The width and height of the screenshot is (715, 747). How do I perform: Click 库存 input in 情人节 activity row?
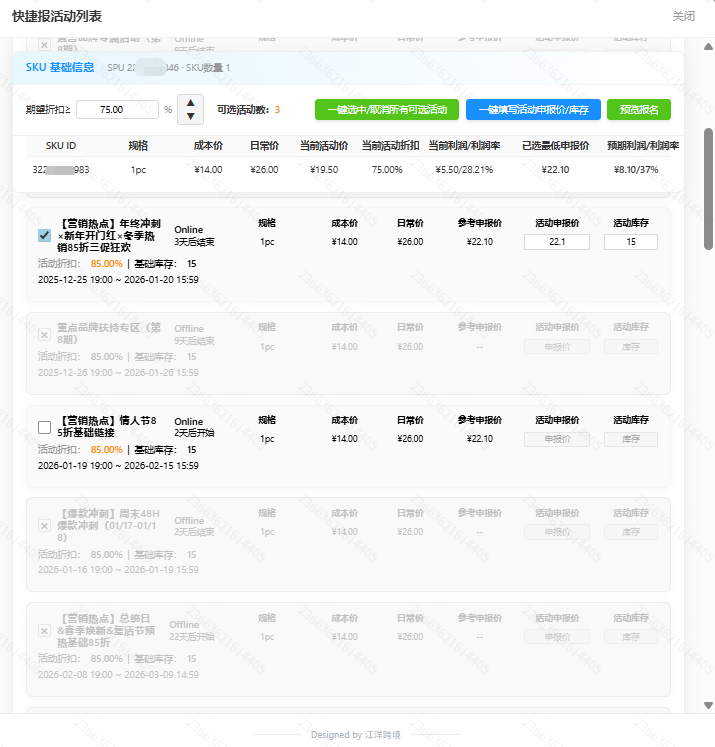631,439
